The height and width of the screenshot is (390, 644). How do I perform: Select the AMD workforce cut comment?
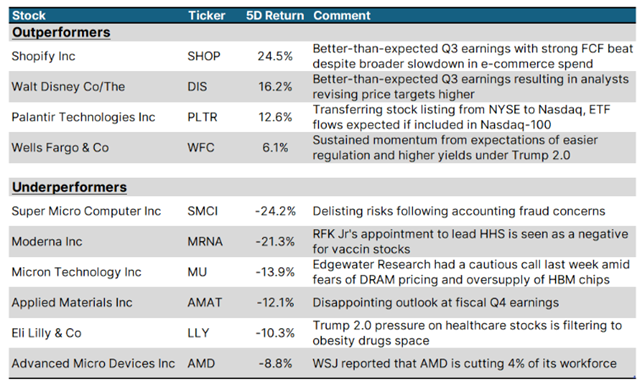pos(465,363)
